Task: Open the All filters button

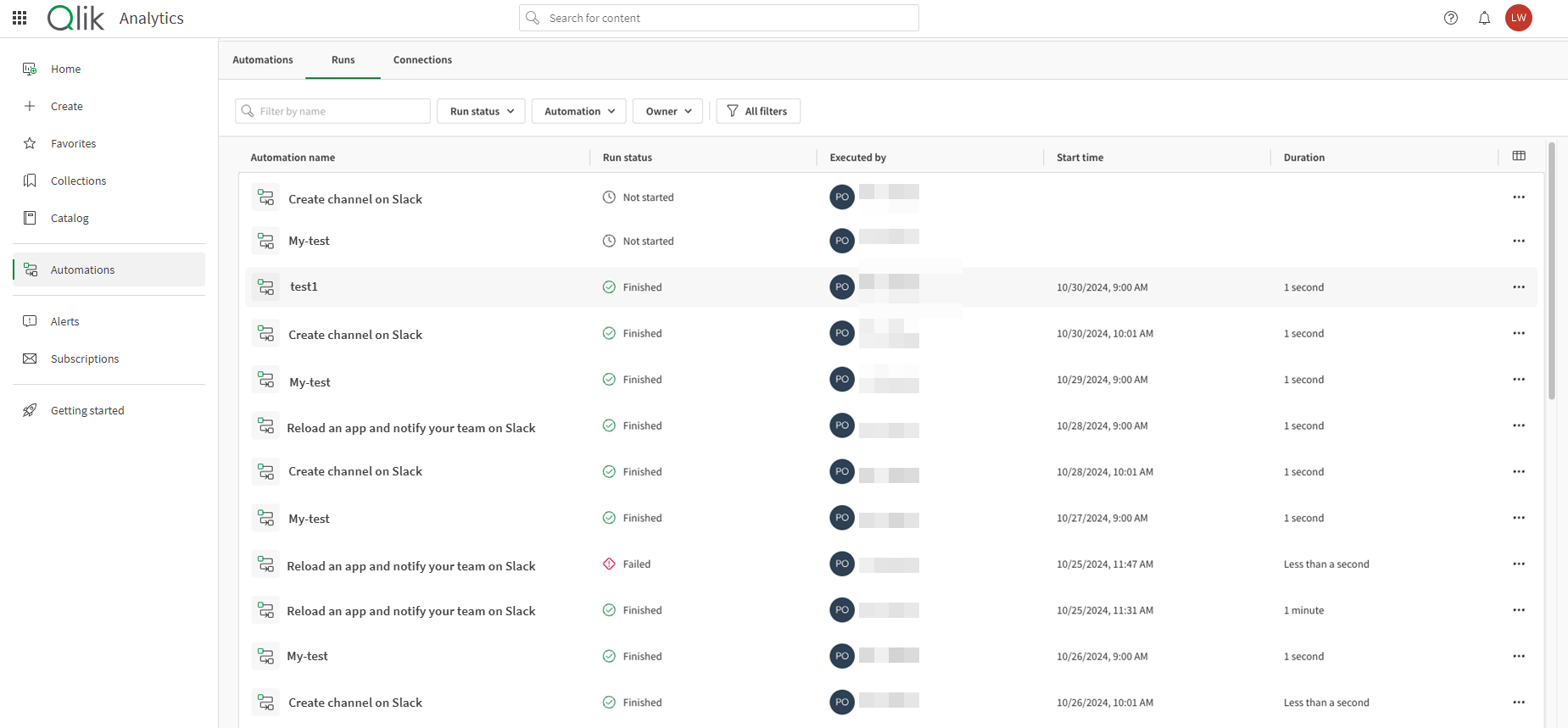Action: click(x=758, y=111)
